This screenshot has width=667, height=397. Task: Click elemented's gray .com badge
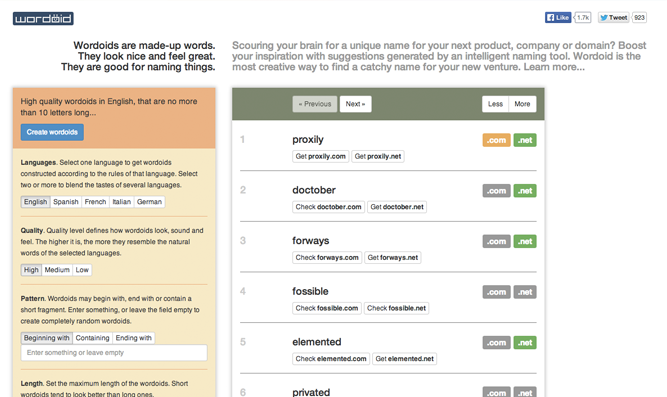pyautogui.click(x=496, y=343)
